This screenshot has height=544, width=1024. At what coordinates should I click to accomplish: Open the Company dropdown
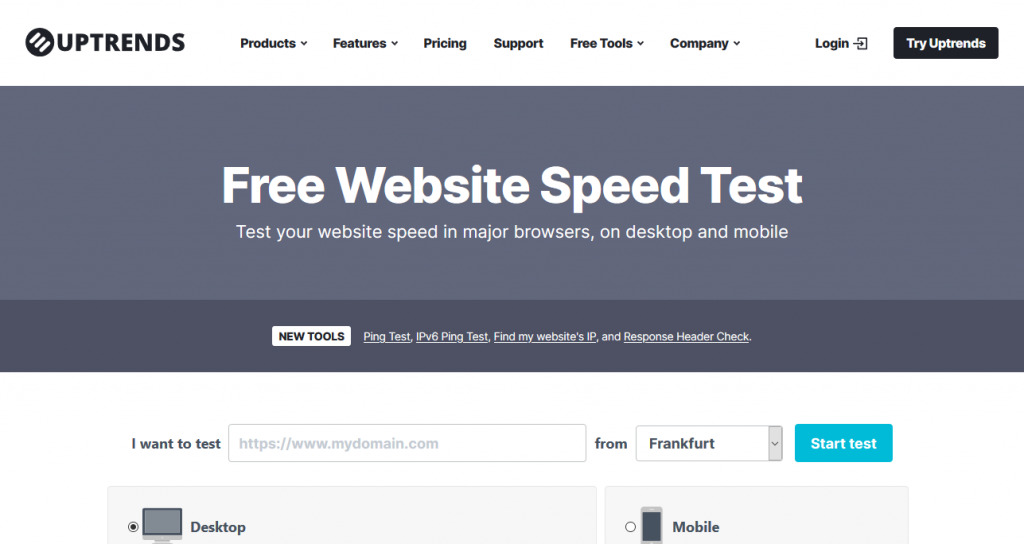(x=705, y=43)
